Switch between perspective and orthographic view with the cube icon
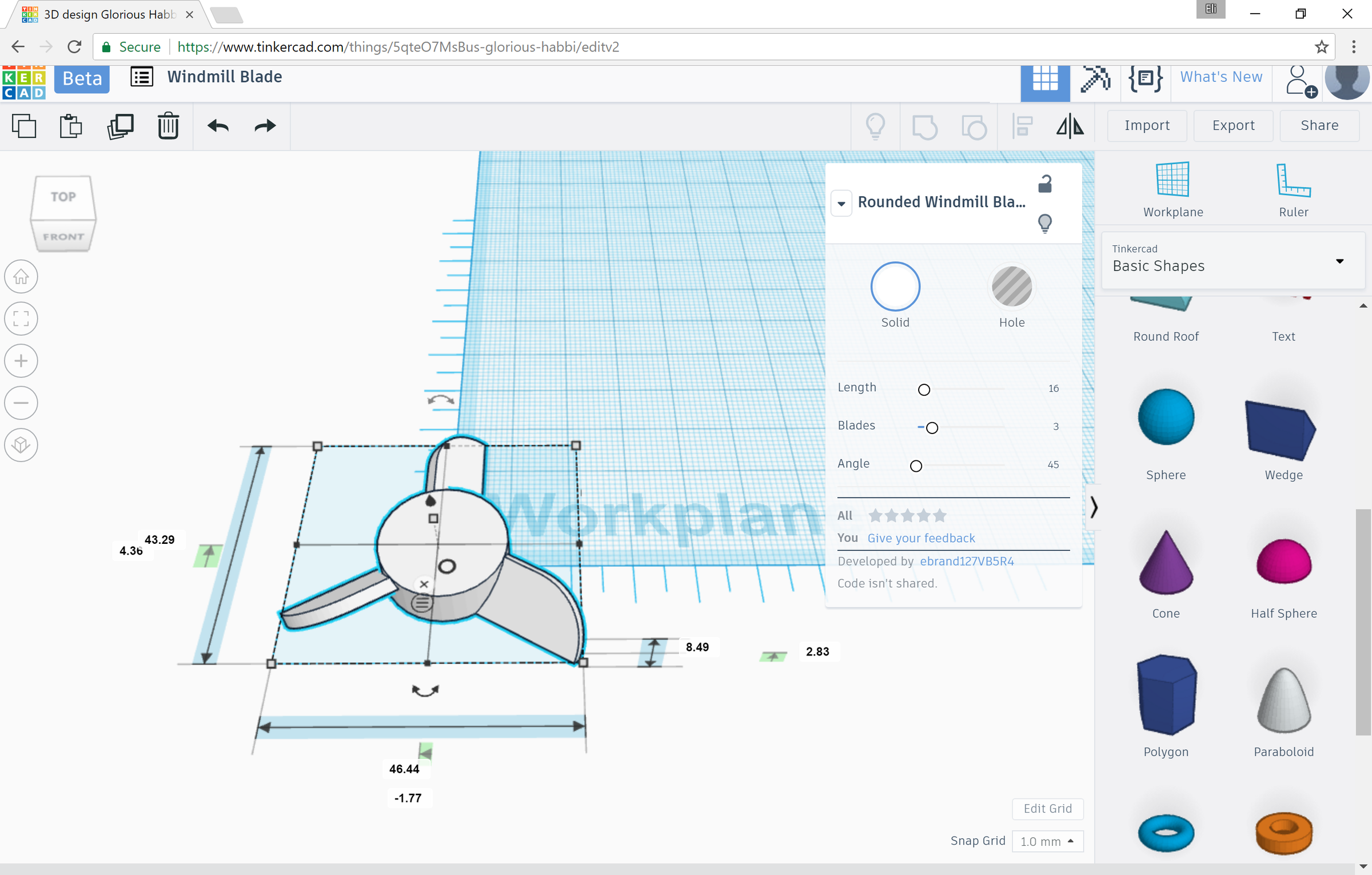 click(x=21, y=445)
